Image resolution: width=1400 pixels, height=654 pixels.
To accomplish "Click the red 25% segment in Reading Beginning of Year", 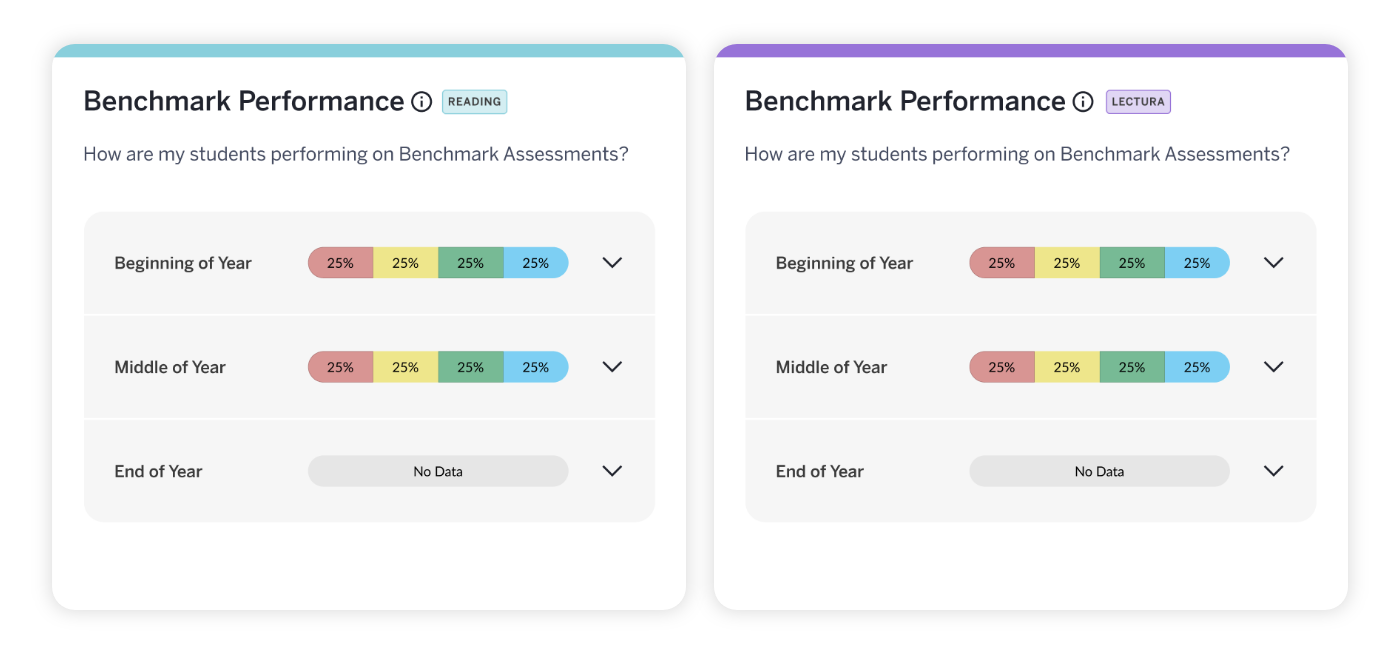I will click(x=340, y=262).
